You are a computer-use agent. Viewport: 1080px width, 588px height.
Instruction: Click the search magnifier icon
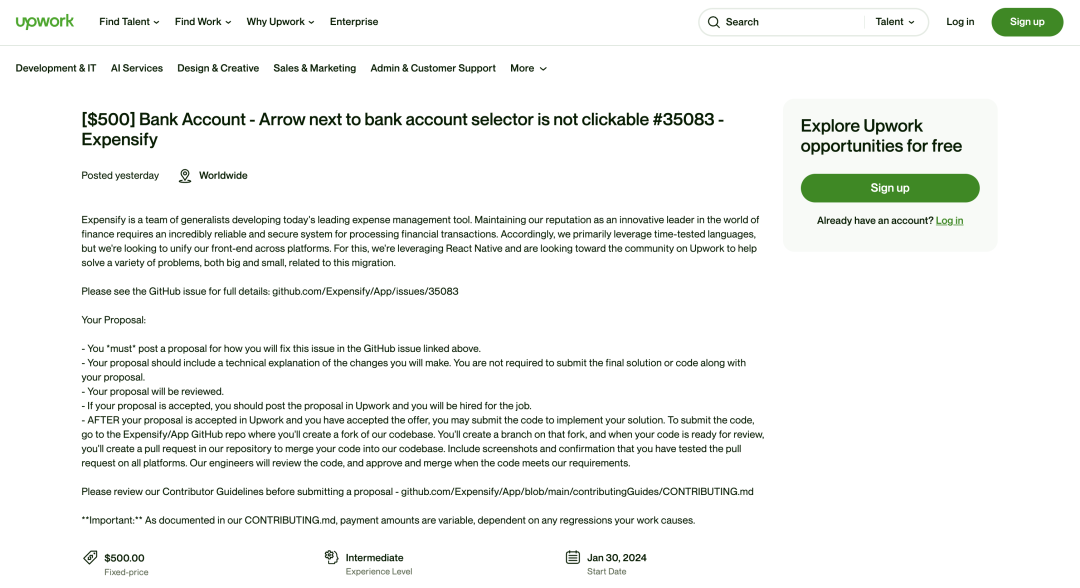(714, 22)
